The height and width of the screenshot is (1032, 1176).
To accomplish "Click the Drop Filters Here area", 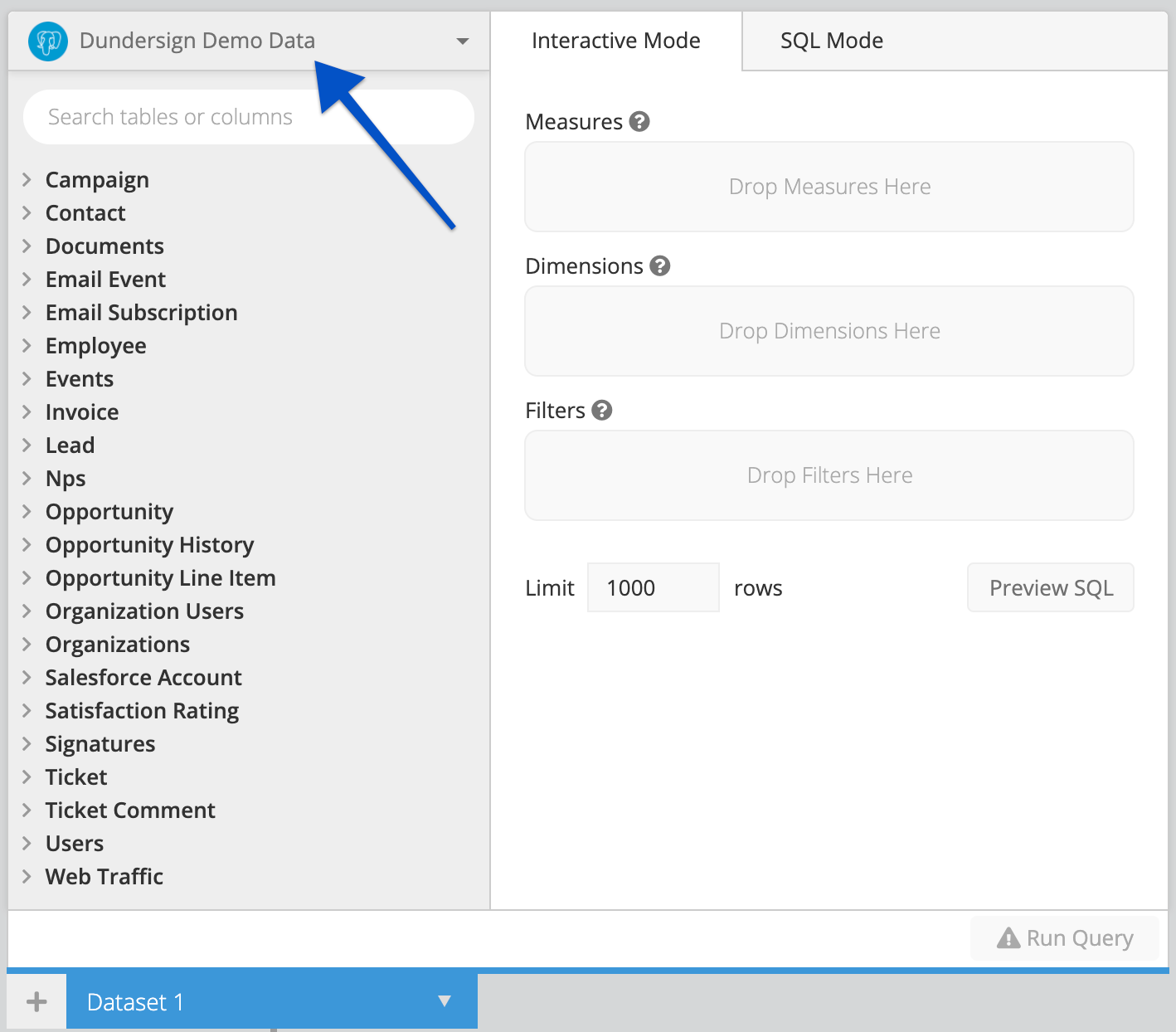I will point(829,475).
